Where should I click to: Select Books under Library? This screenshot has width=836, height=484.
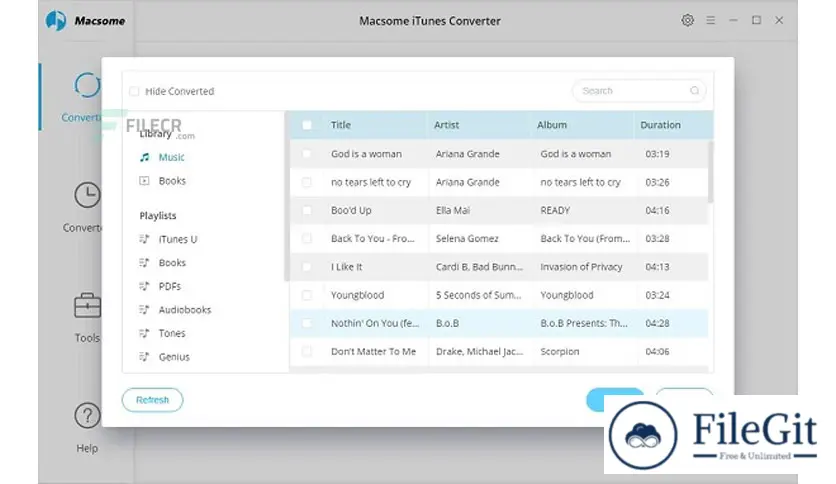point(172,181)
